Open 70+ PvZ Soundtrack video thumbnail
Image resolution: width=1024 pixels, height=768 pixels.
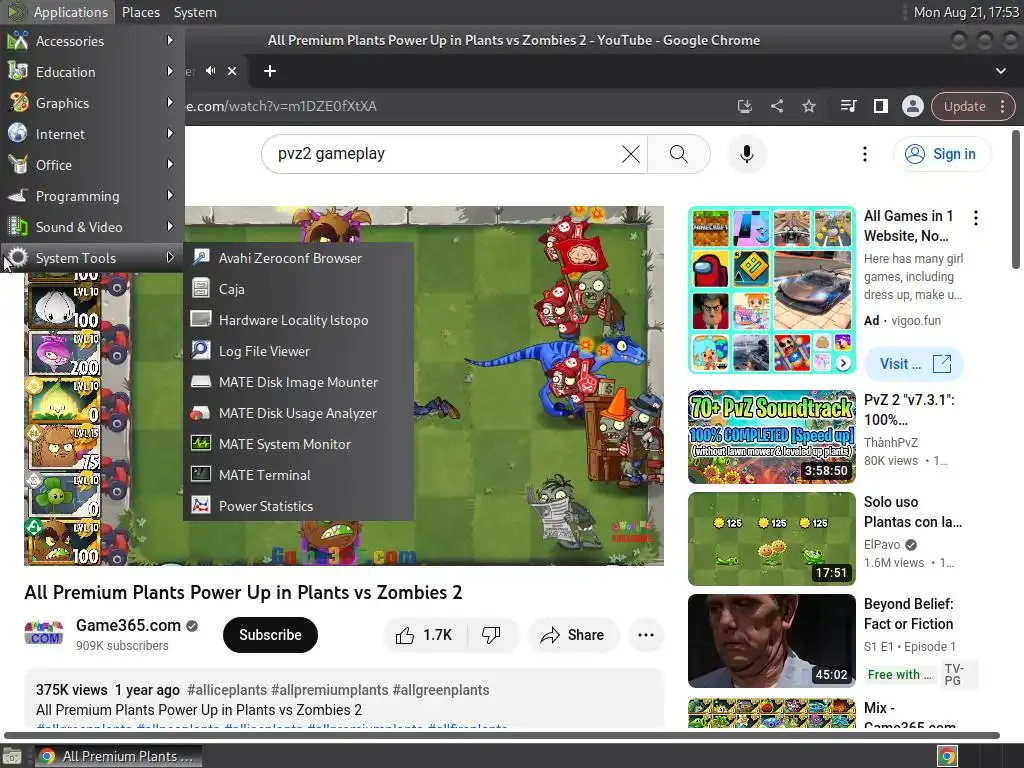click(x=771, y=437)
